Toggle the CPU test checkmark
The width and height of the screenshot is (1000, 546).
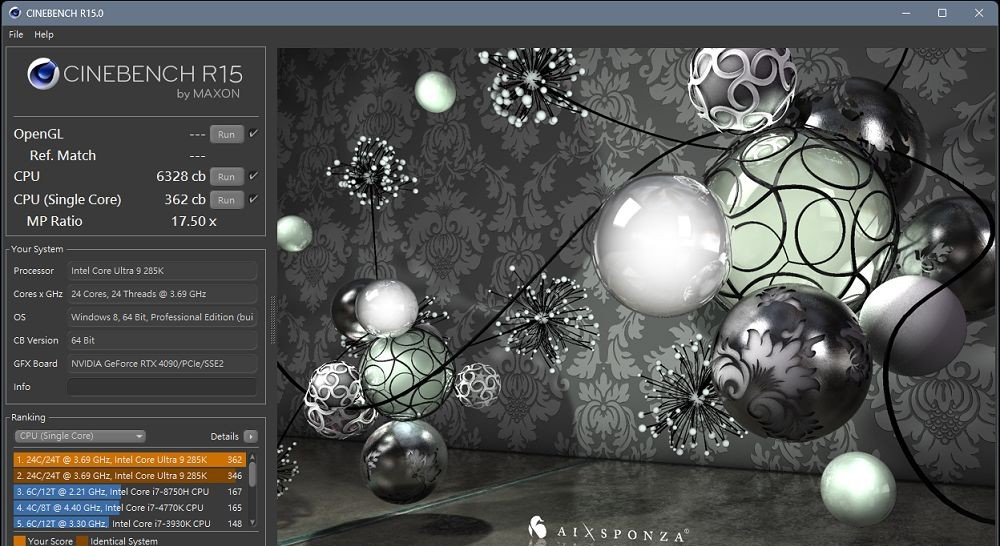point(253,175)
